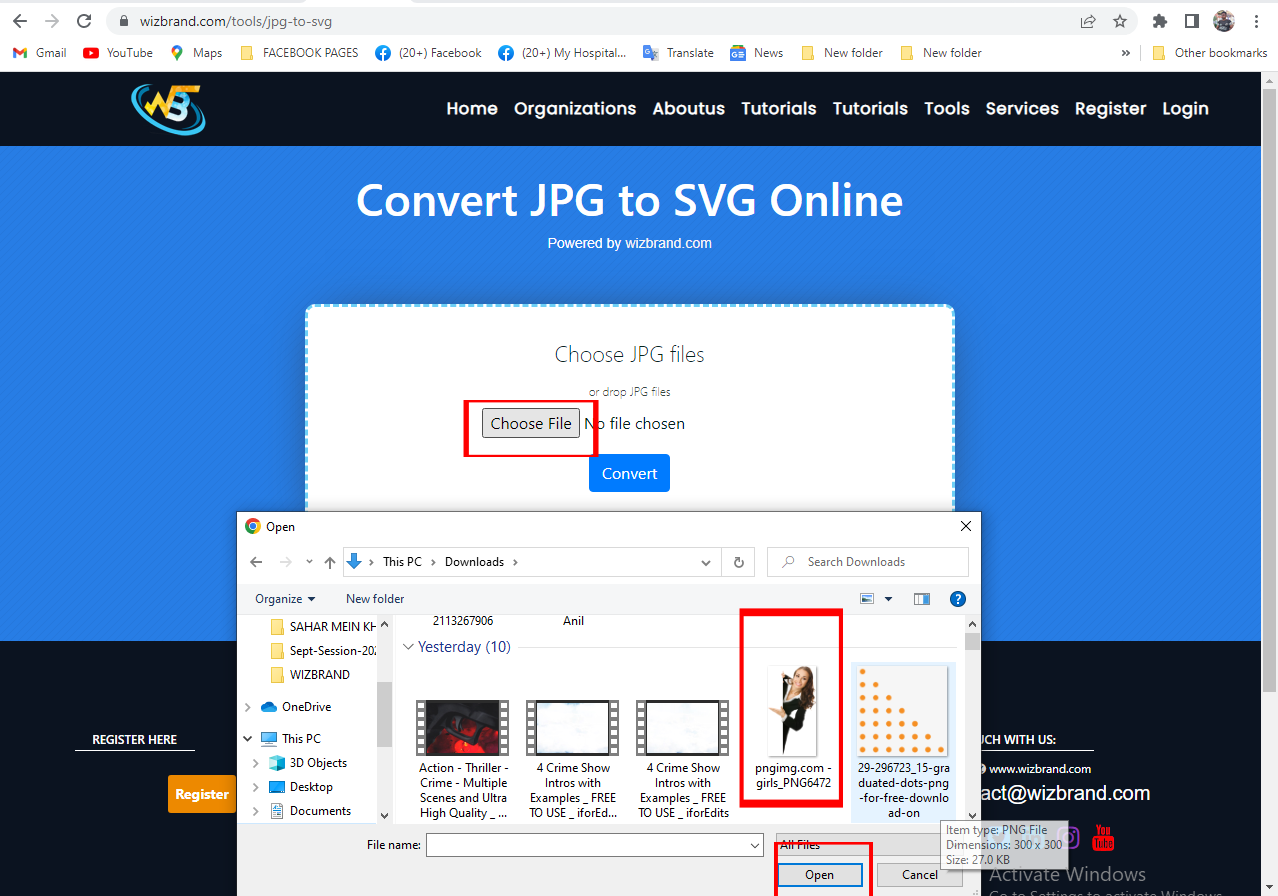Click the Convert button
This screenshot has width=1278, height=896.
(628, 472)
